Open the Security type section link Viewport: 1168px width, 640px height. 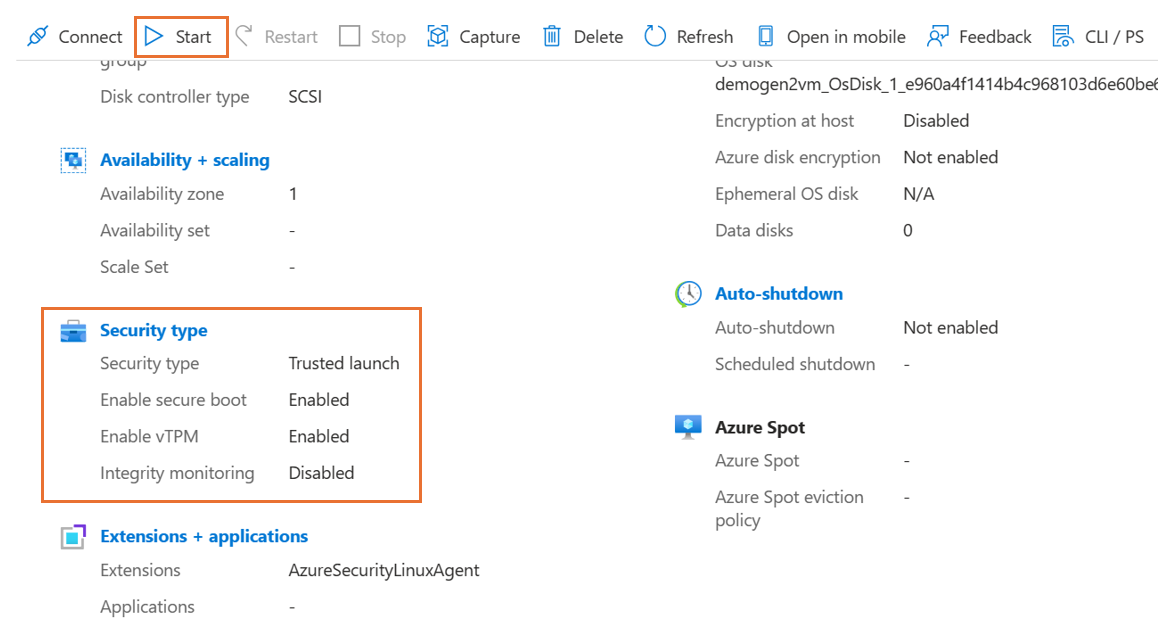click(153, 330)
